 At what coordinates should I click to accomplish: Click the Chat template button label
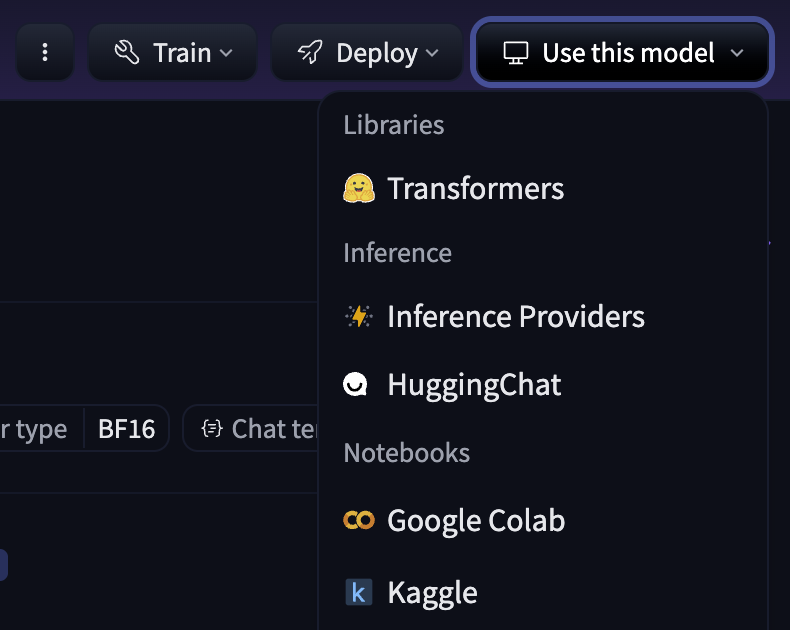pos(274,429)
